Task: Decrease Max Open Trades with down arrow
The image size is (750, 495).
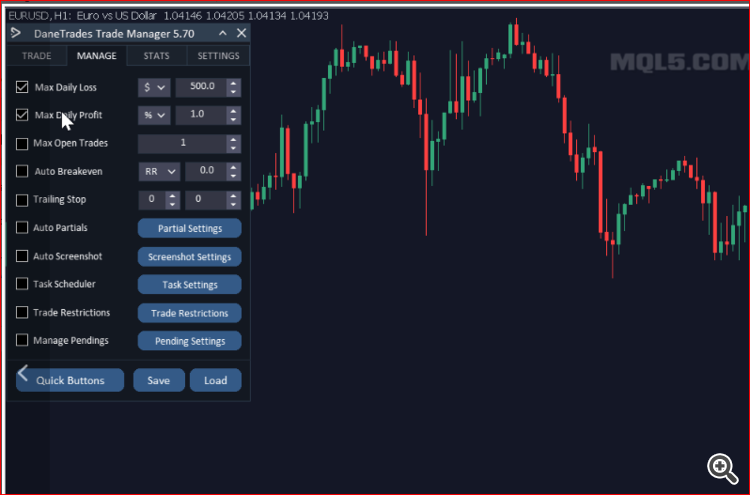Action: [233, 148]
